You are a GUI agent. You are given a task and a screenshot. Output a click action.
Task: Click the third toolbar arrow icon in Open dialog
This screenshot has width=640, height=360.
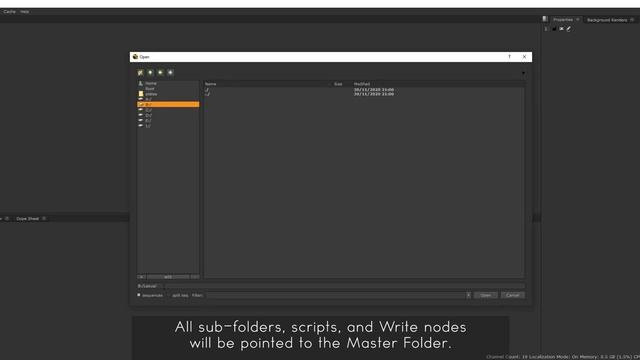point(160,73)
